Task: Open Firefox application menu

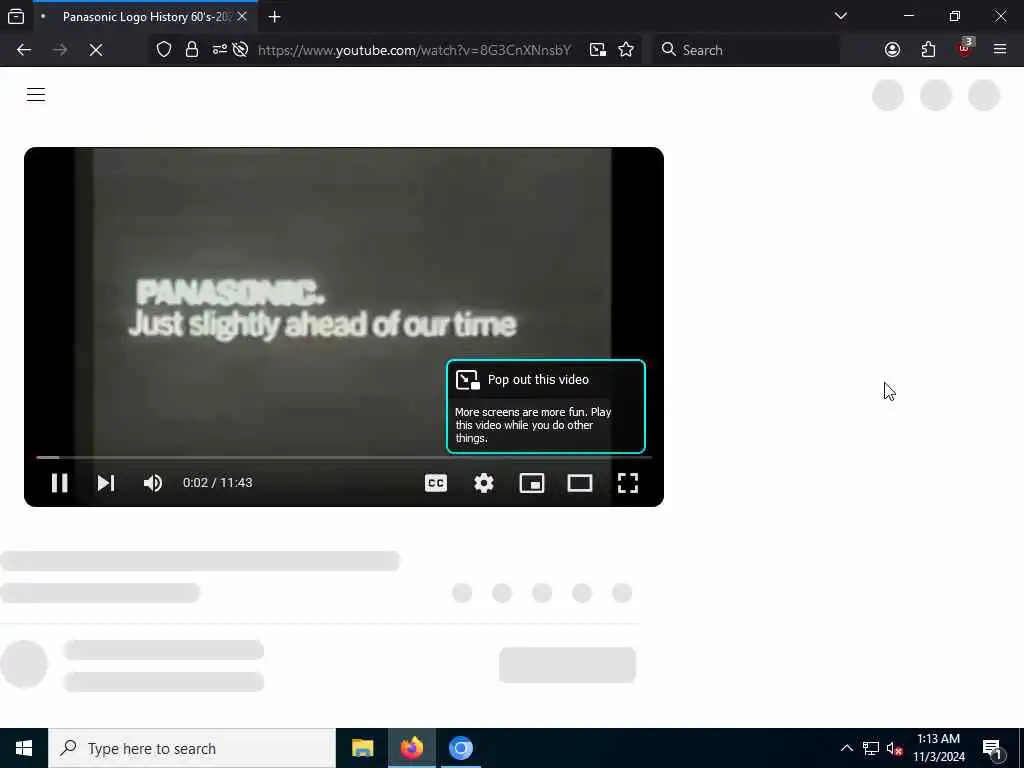Action: click(1000, 50)
